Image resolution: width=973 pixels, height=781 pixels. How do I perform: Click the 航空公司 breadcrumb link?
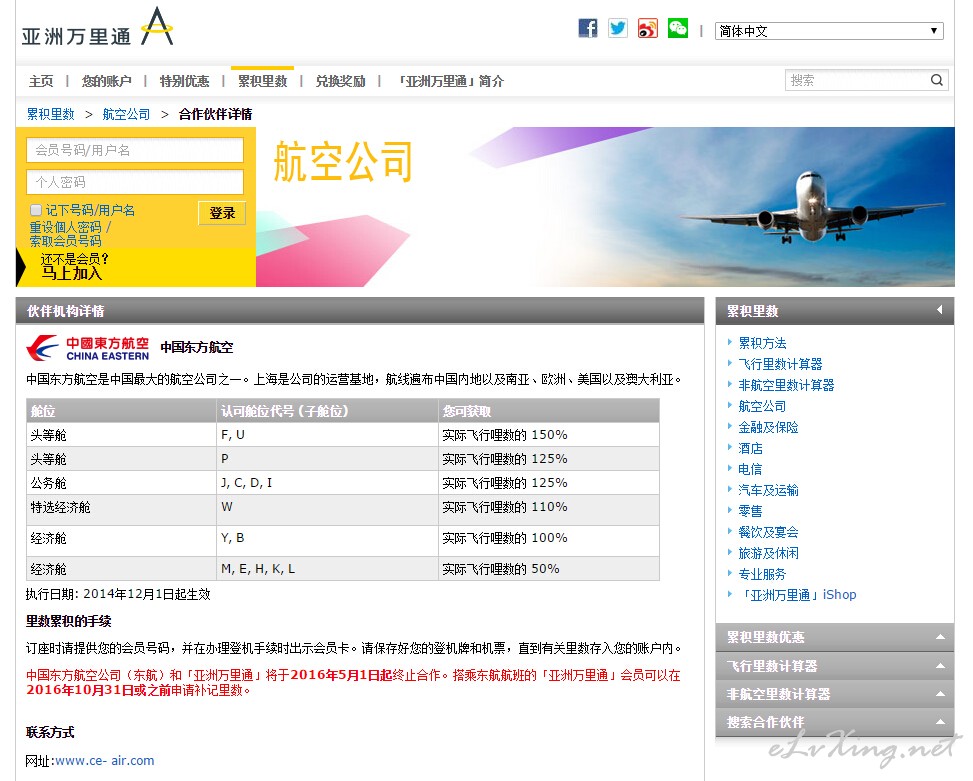[126, 114]
